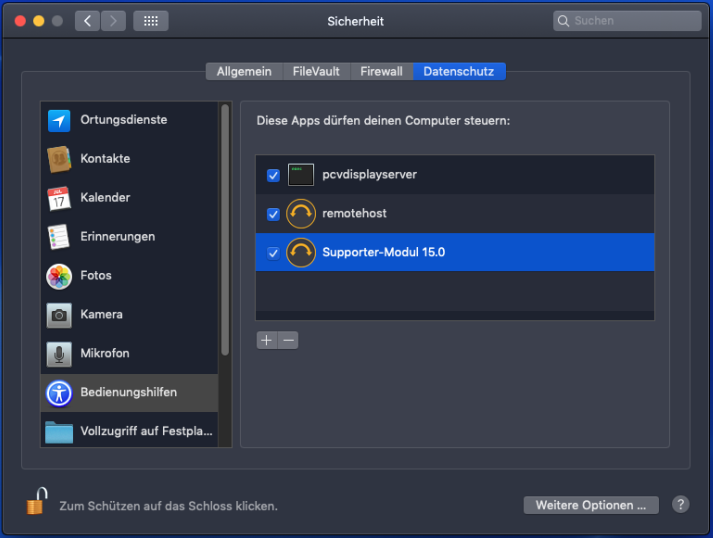Image resolution: width=713 pixels, height=538 pixels.
Task: Click the Bedienungshilfen accessibility icon
Action: click(x=59, y=393)
